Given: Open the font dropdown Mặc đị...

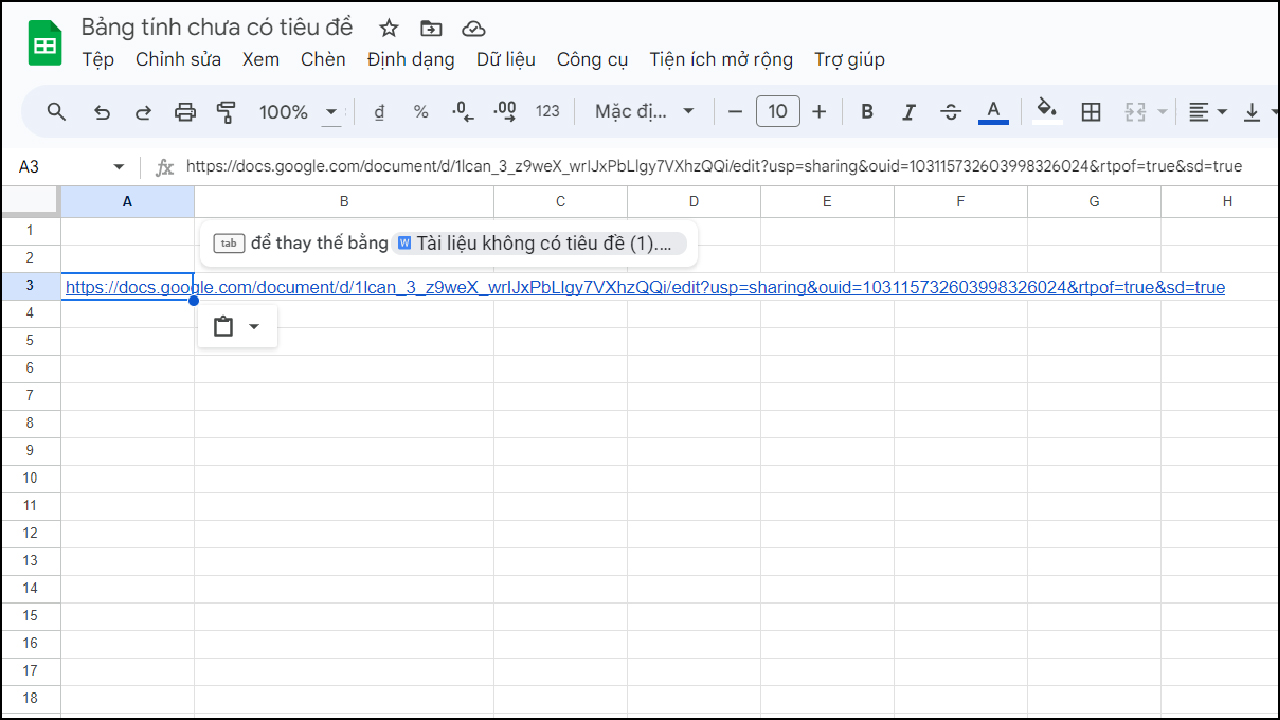Looking at the screenshot, I should 644,111.
